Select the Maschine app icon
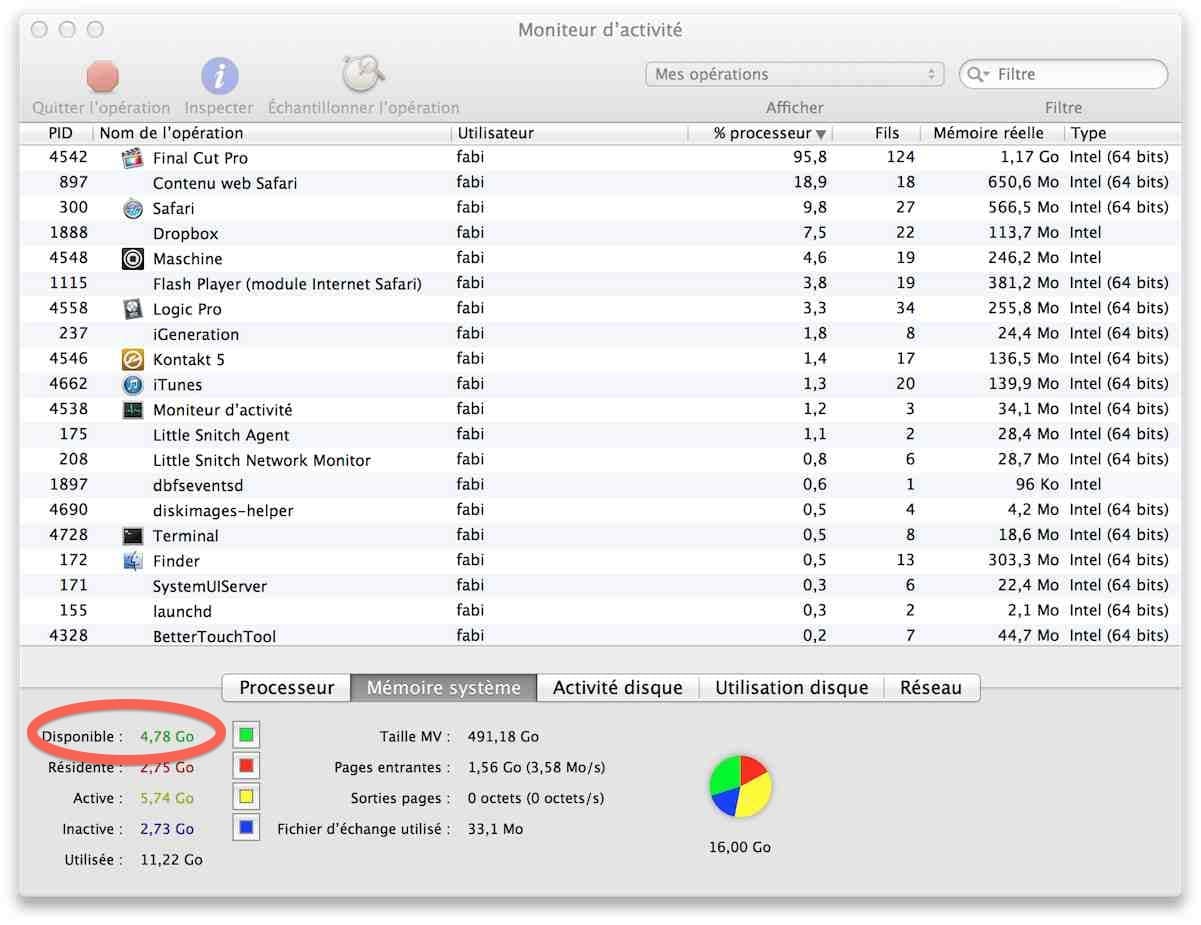The height and width of the screenshot is (925, 1201). pyautogui.click(x=132, y=259)
